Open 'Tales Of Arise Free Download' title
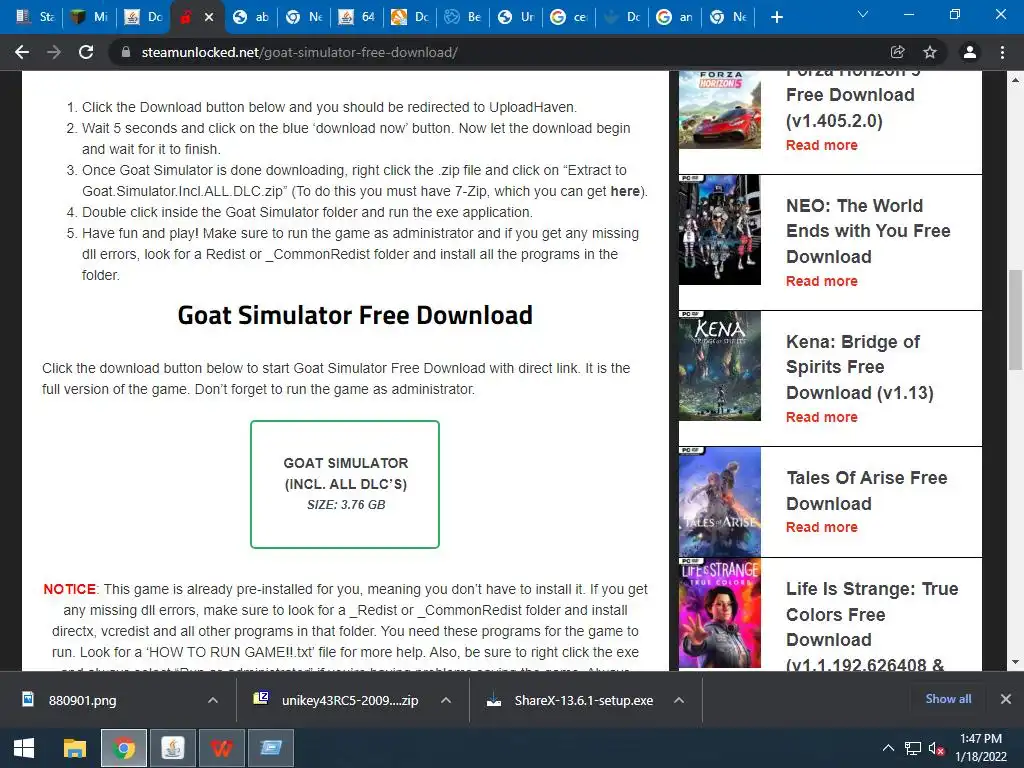This screenshot has width=1024, height=768. click(x=867, y=490)
